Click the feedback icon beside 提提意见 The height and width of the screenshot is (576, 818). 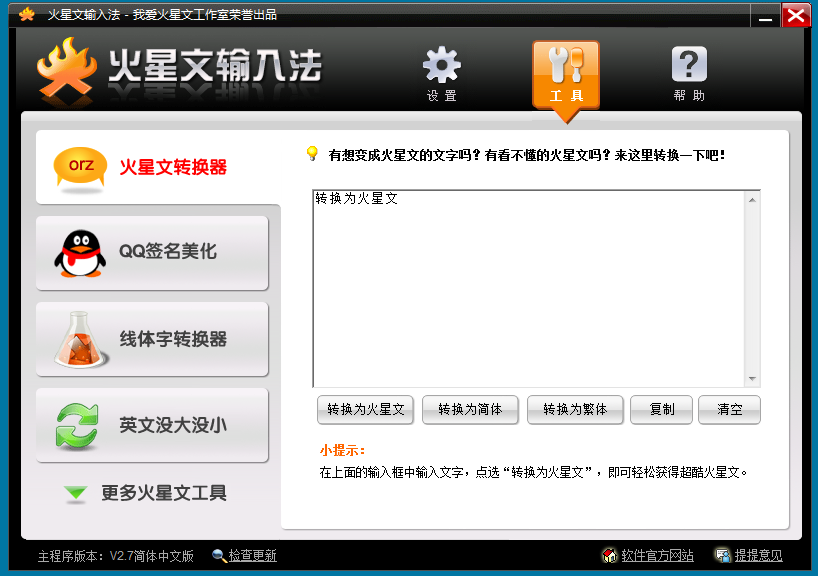pyautogui.click(x=723, y=556)
